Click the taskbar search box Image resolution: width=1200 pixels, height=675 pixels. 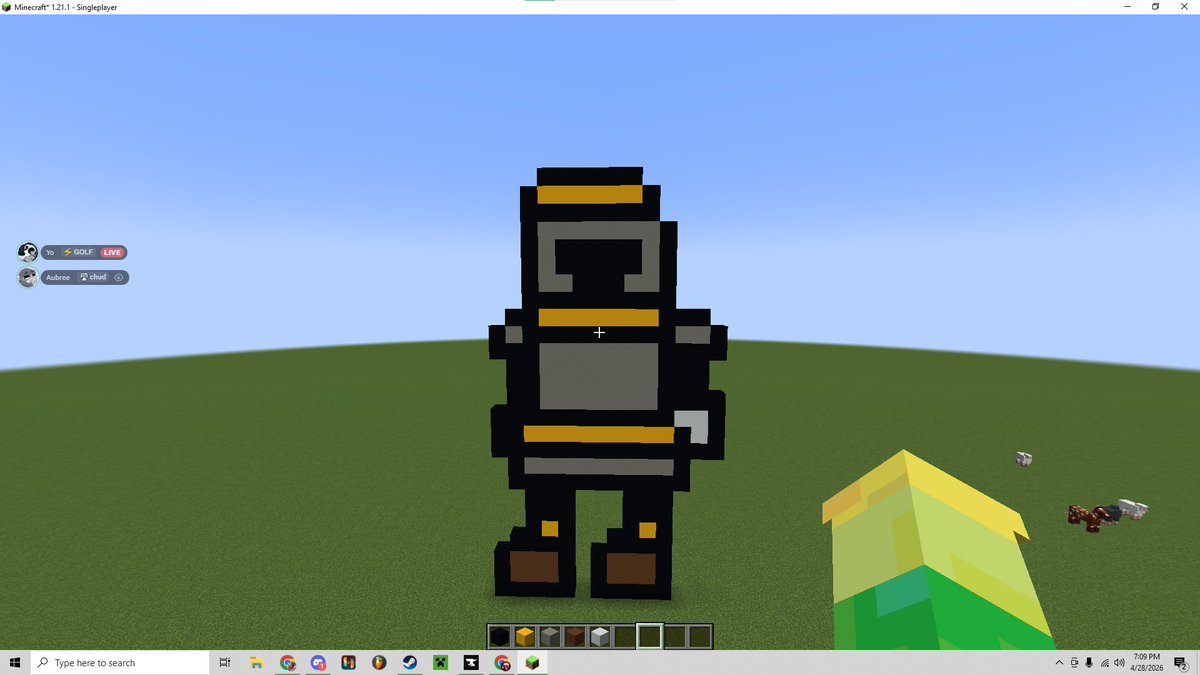[x=120, y=662]
